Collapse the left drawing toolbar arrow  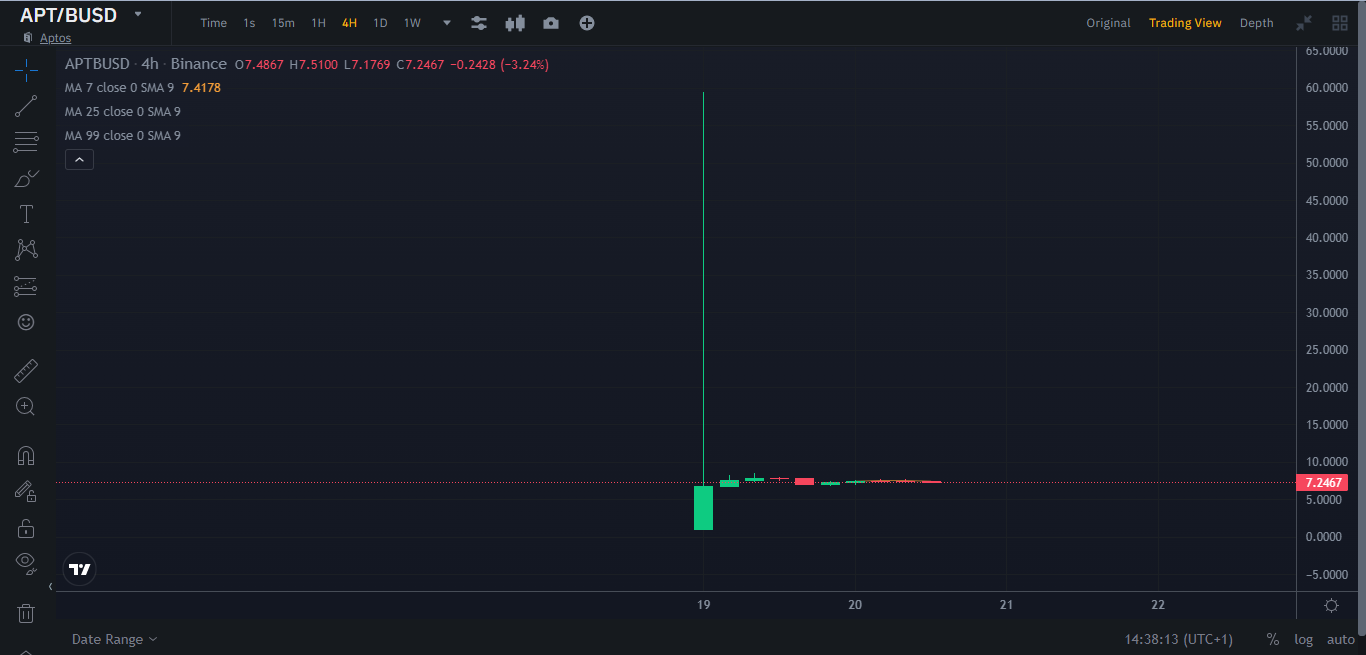(50, 587)
